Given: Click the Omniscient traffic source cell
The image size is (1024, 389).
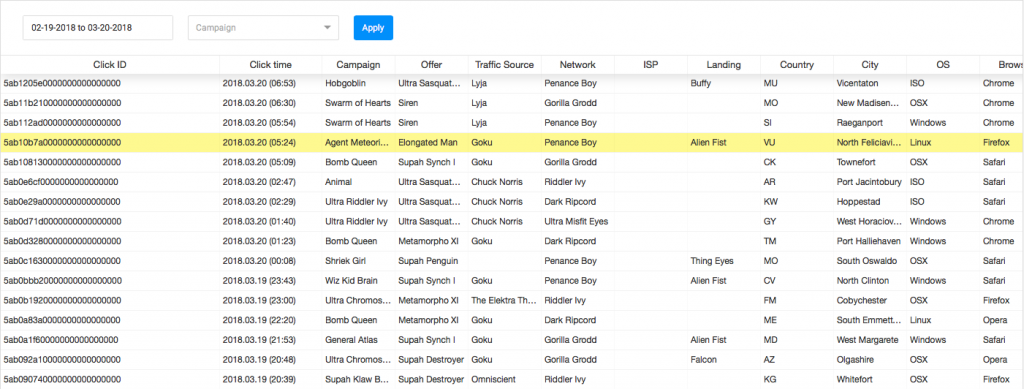Looking at the screenshot, I should coord(493,379).
